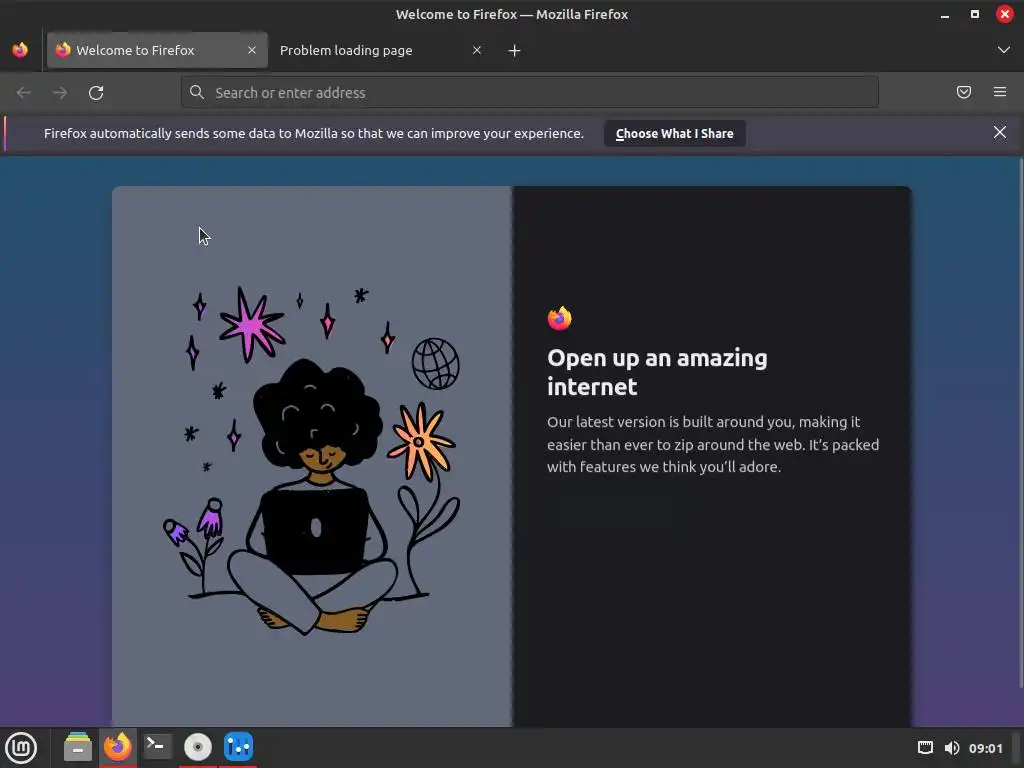Open the volume control tray icon
1024x768 pixels.
(952, 748)
